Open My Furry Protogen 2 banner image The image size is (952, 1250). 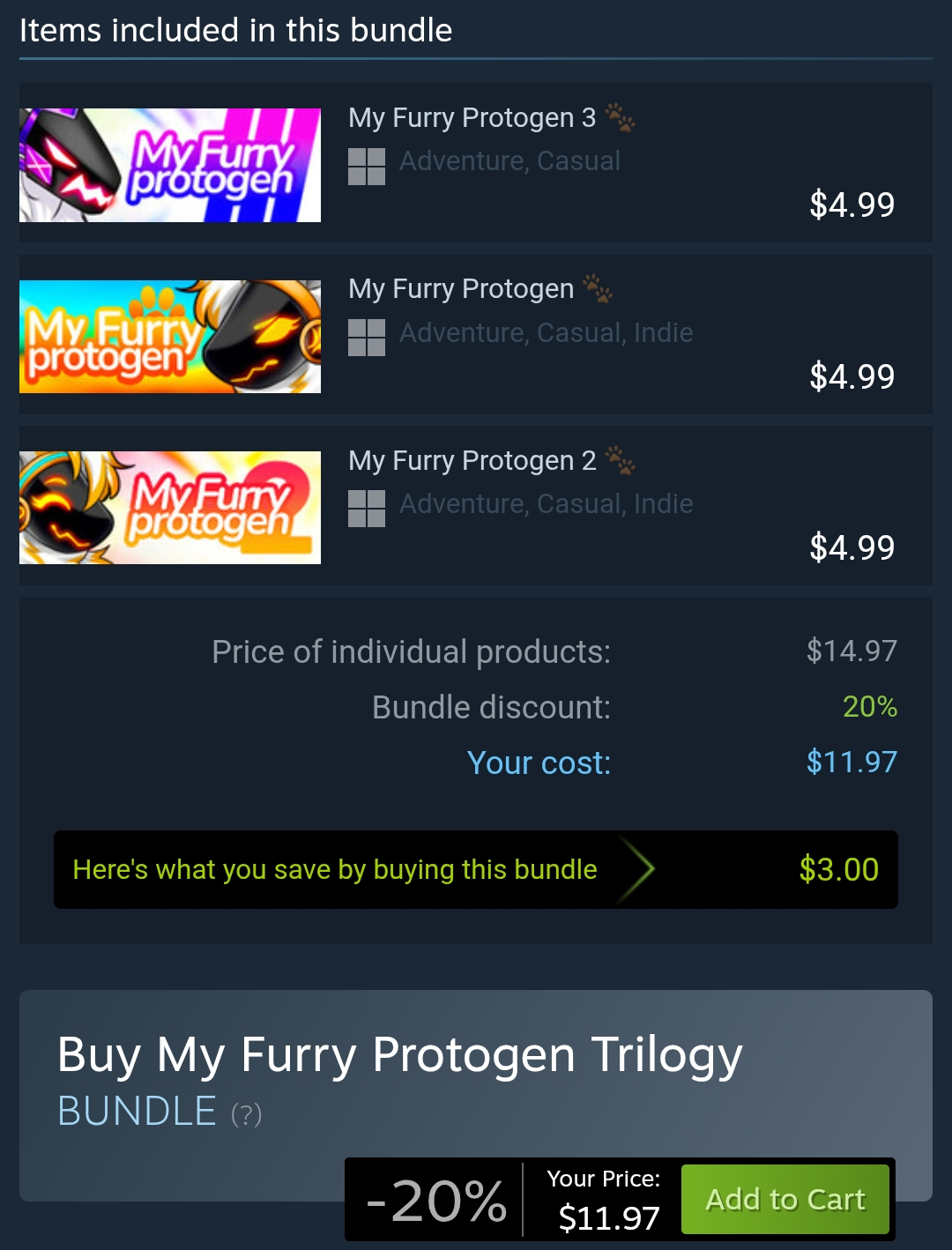(170, 508)
